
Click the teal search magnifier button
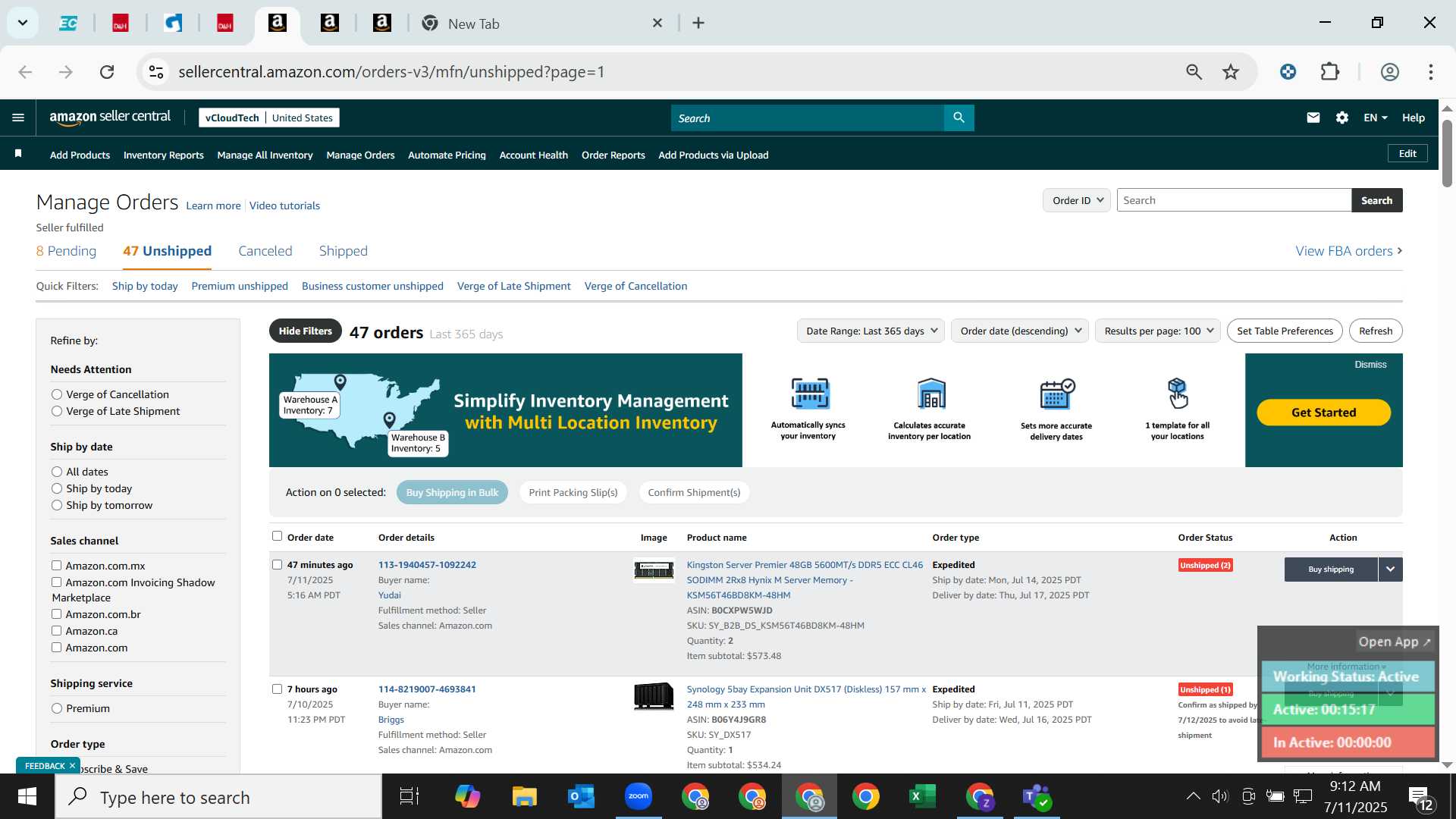pos(959,118)
